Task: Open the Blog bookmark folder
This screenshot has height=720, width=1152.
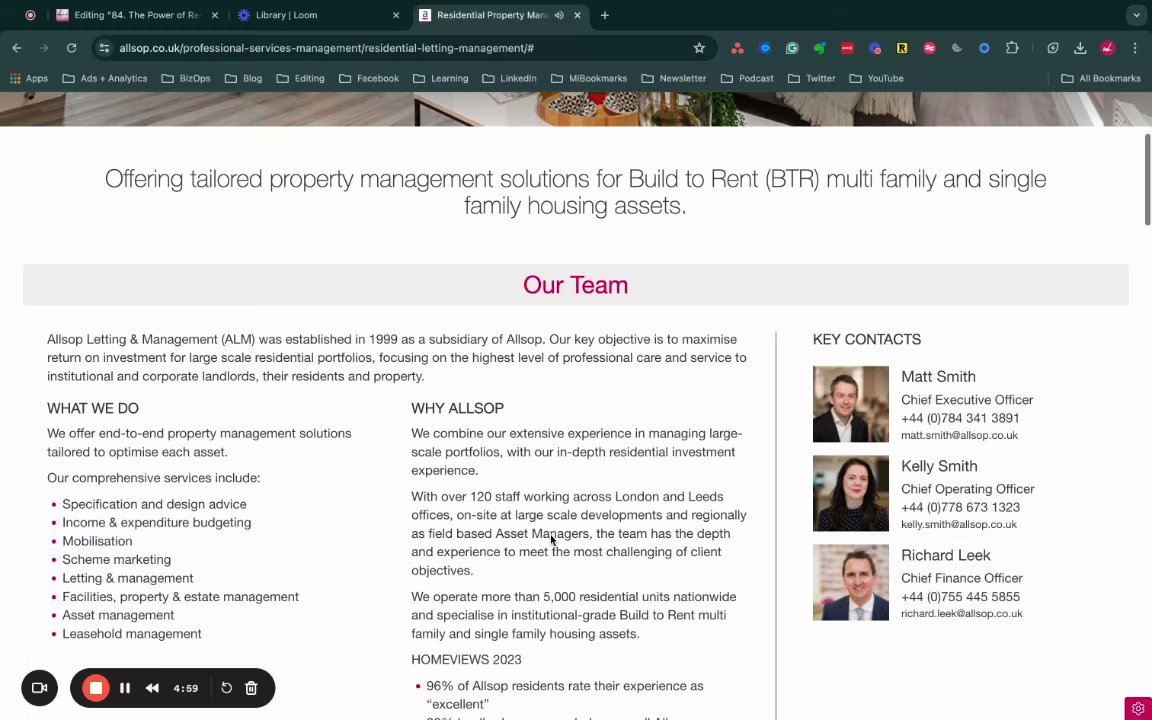Action: [x=244, y=78]
